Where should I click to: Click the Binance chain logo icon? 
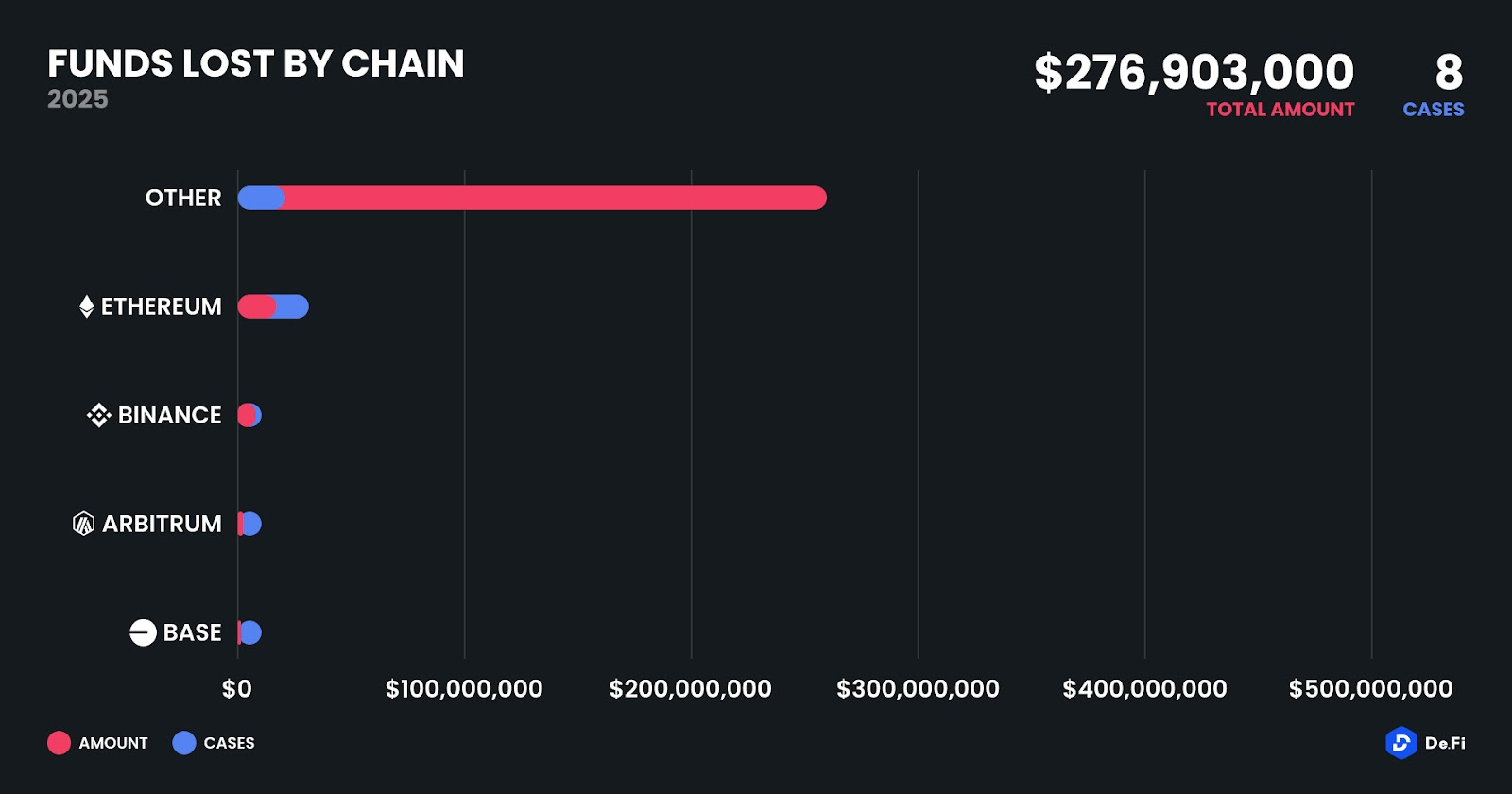99,415
